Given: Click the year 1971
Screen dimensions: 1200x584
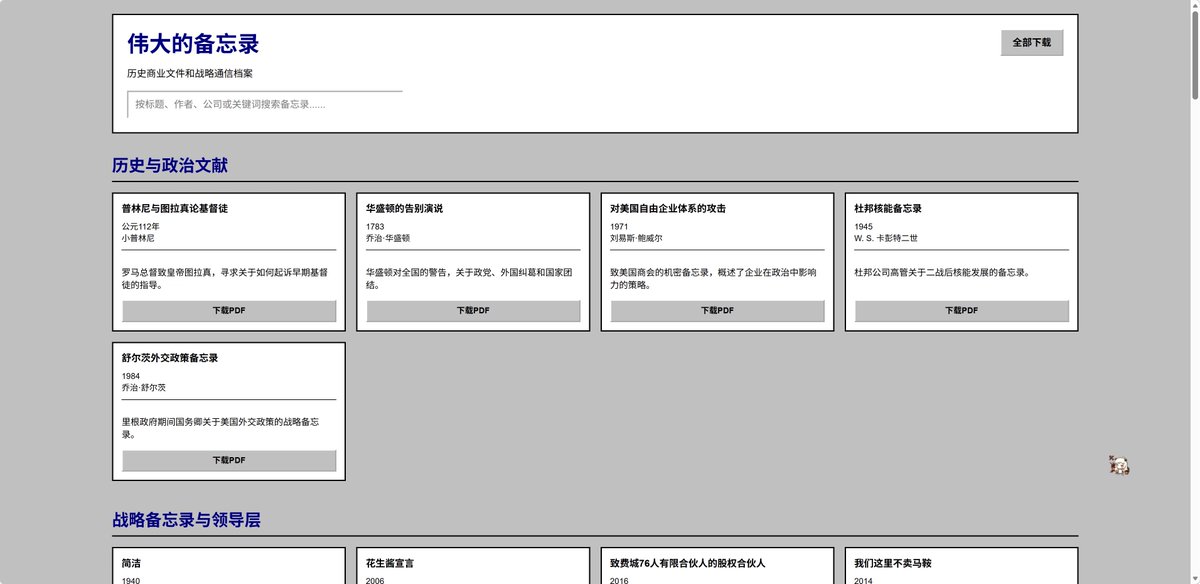Looking at the screenshot, I should [x=619, y=227].
